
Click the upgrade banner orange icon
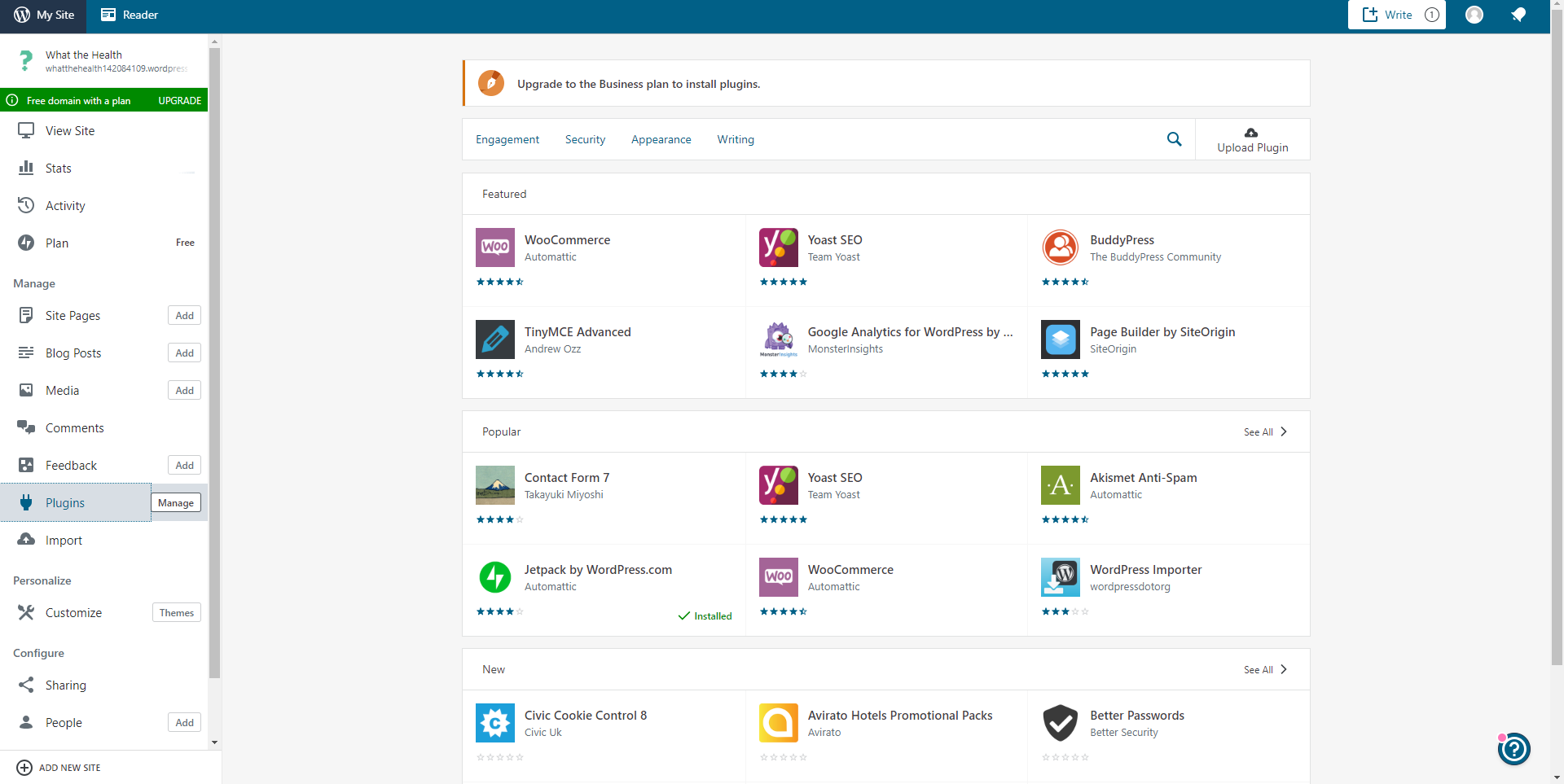[x=491, y=83]
